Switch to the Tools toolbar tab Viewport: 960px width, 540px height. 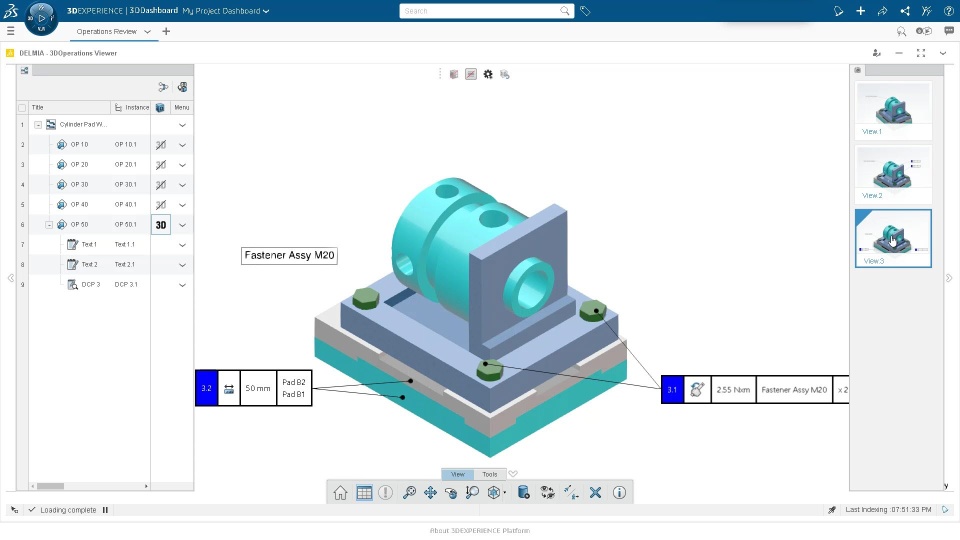490,474
